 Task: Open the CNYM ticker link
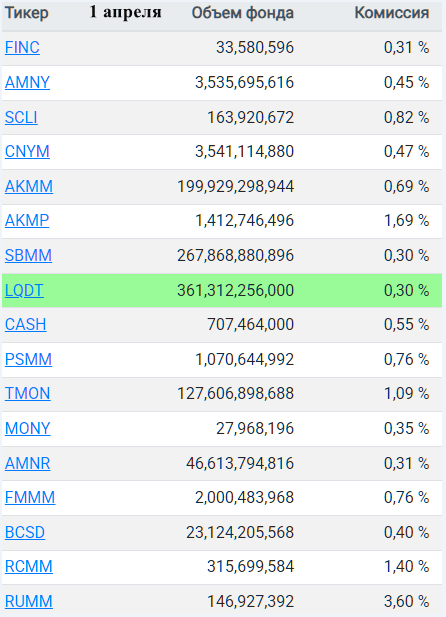point(27,151)
